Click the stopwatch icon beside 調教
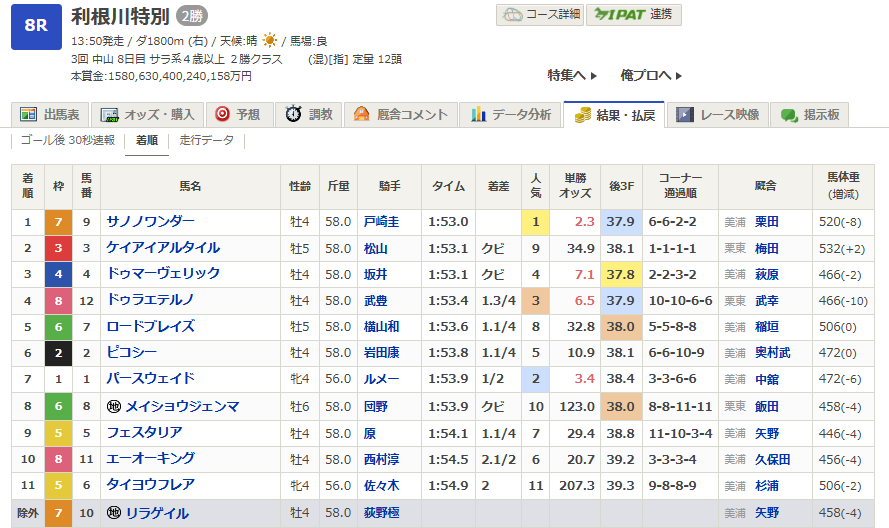The image size is (889, 528). [294, 114]
